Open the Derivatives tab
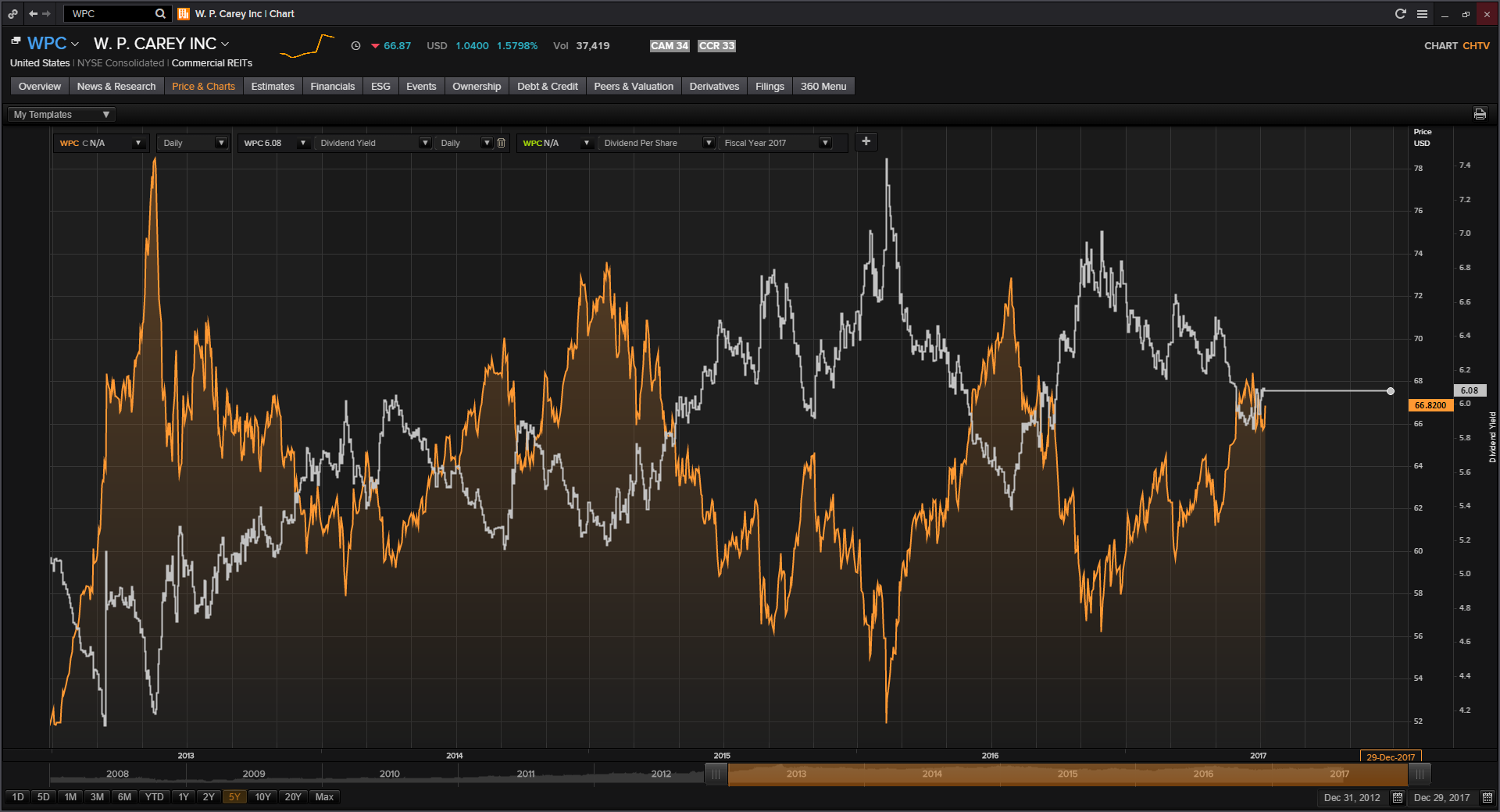Image resolution: width=1500 pixels, height=812 pixels. 714,86
